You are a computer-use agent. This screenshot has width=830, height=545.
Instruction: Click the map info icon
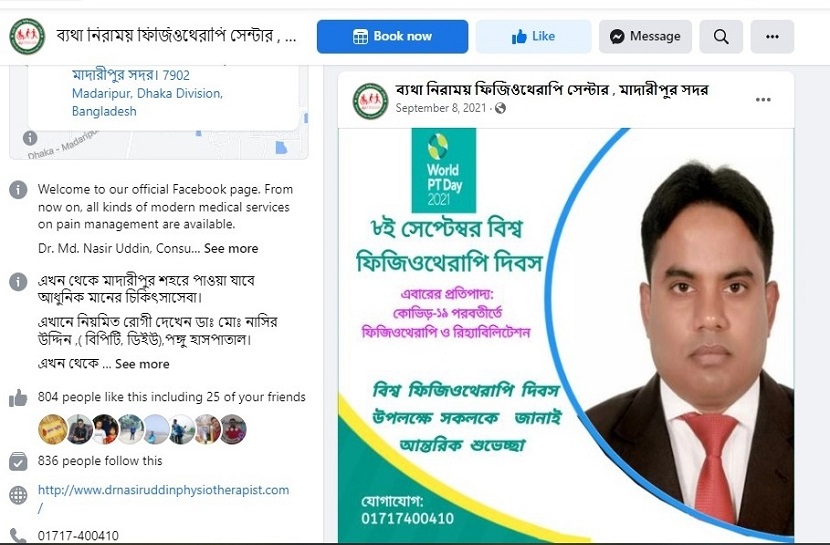click(30, 138)
